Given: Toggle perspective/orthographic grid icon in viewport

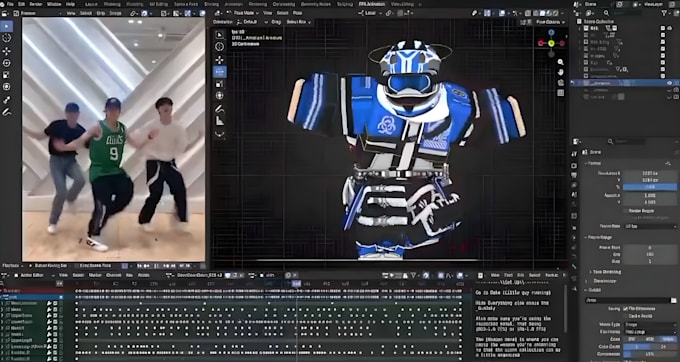Looking at the screenshot, I should tap(561, 93).
